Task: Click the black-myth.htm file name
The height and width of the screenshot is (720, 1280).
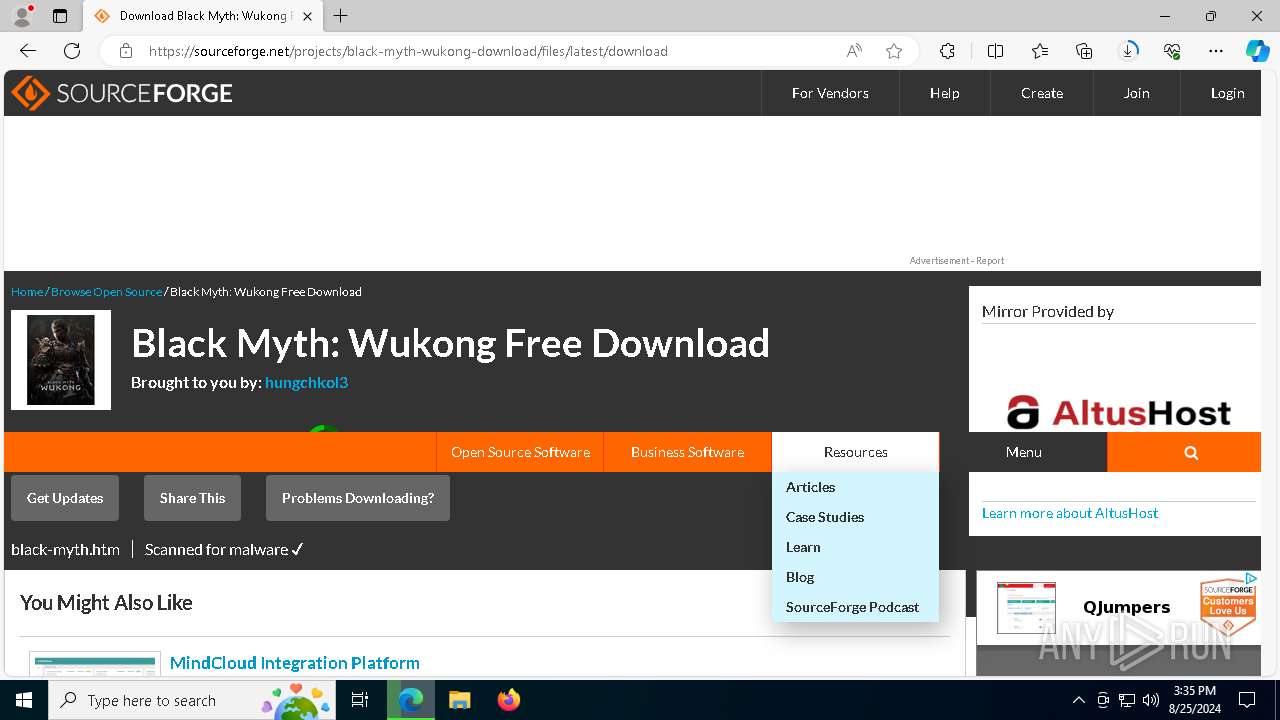Action: 65,550
